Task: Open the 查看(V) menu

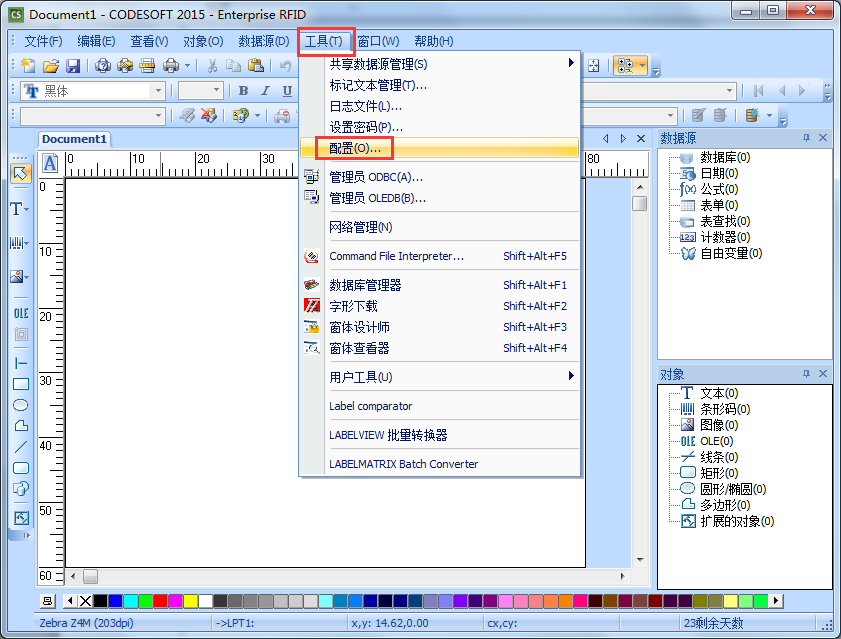Action: tap(149, 41)
